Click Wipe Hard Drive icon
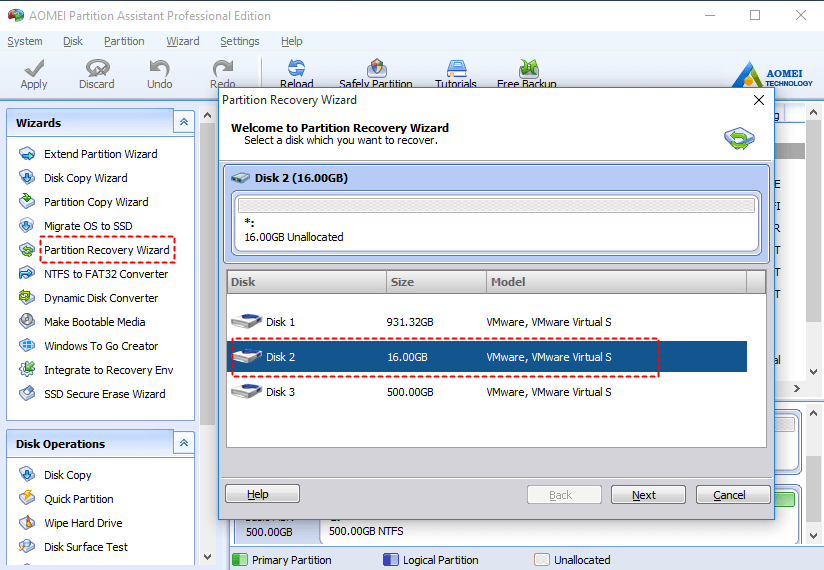This screenshot has height=570, width=824. 27,523
